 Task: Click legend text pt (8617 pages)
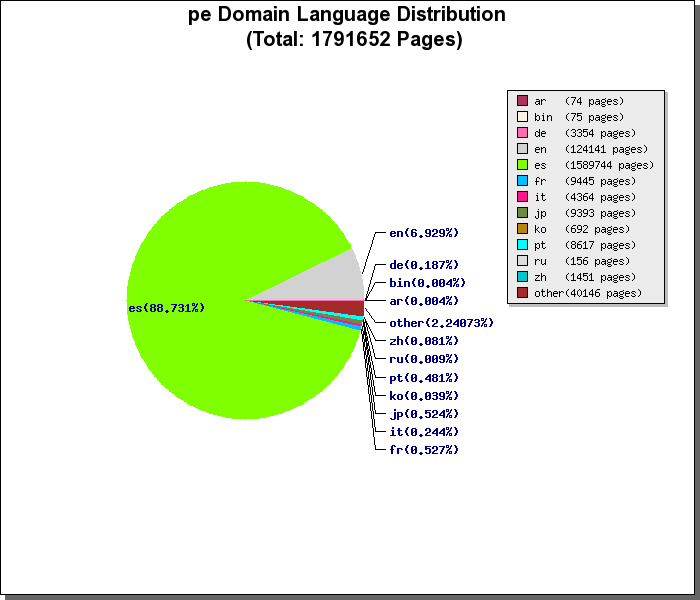point(585,245)
